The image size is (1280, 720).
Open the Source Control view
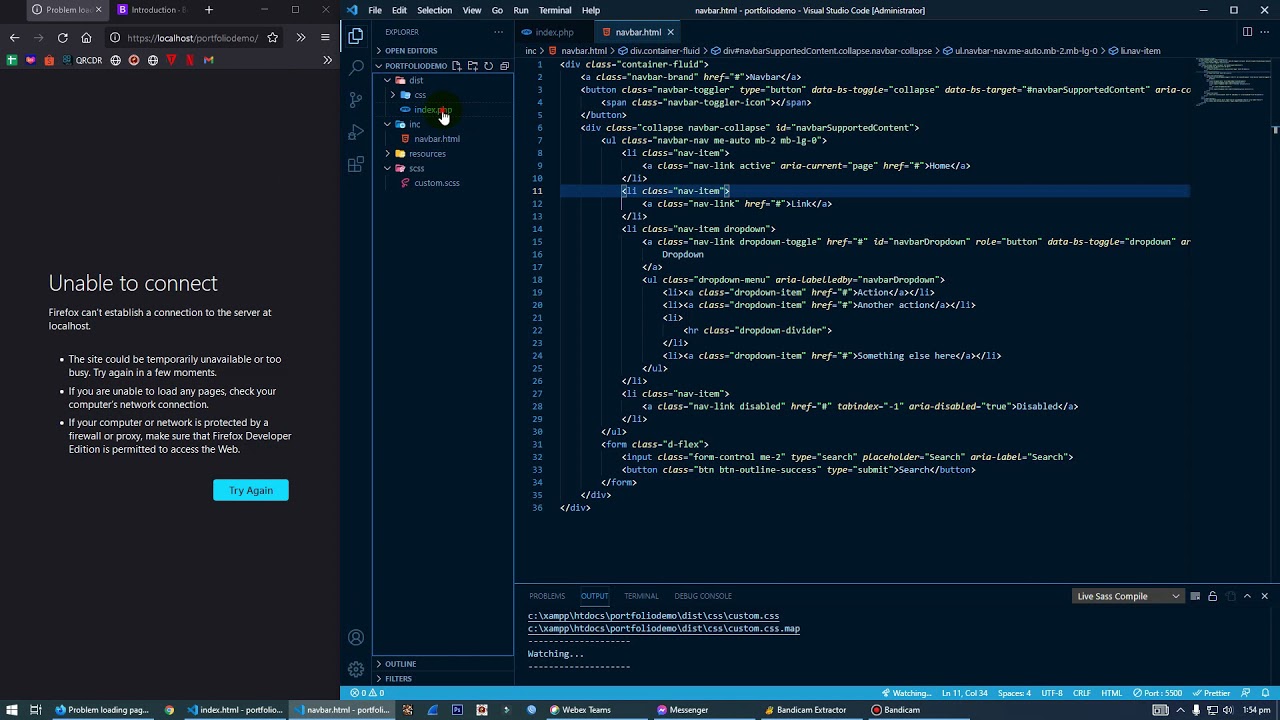pyautogui.click(x=356, y=100)
